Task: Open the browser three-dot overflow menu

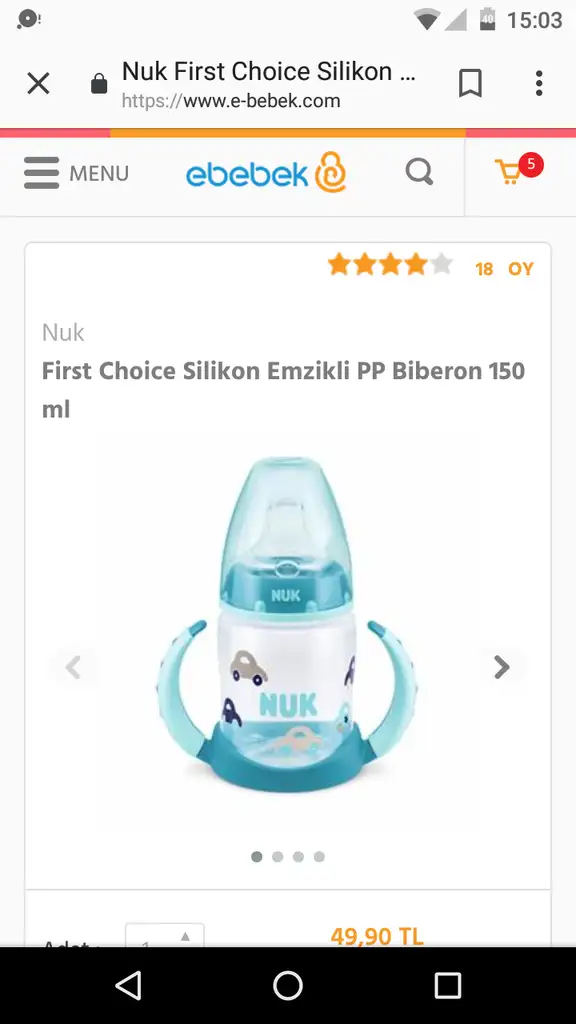Action: pyautogui.click(x=539, y=84)
